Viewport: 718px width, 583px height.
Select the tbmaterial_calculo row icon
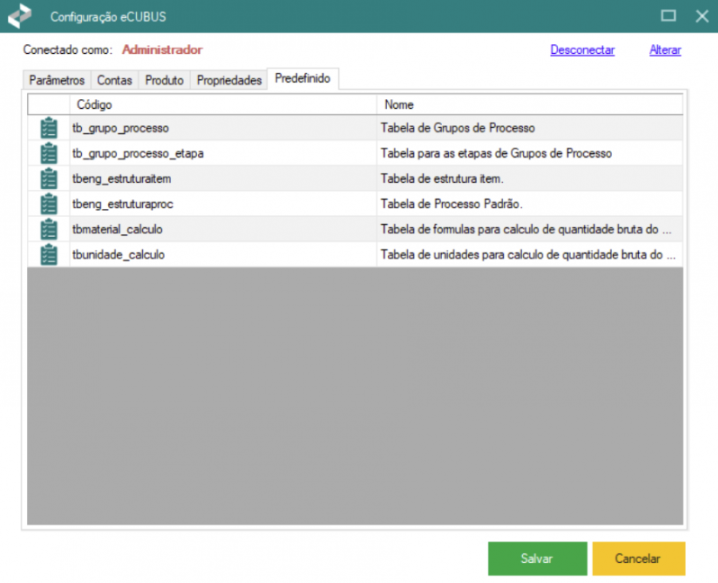[x=49, y=229]
